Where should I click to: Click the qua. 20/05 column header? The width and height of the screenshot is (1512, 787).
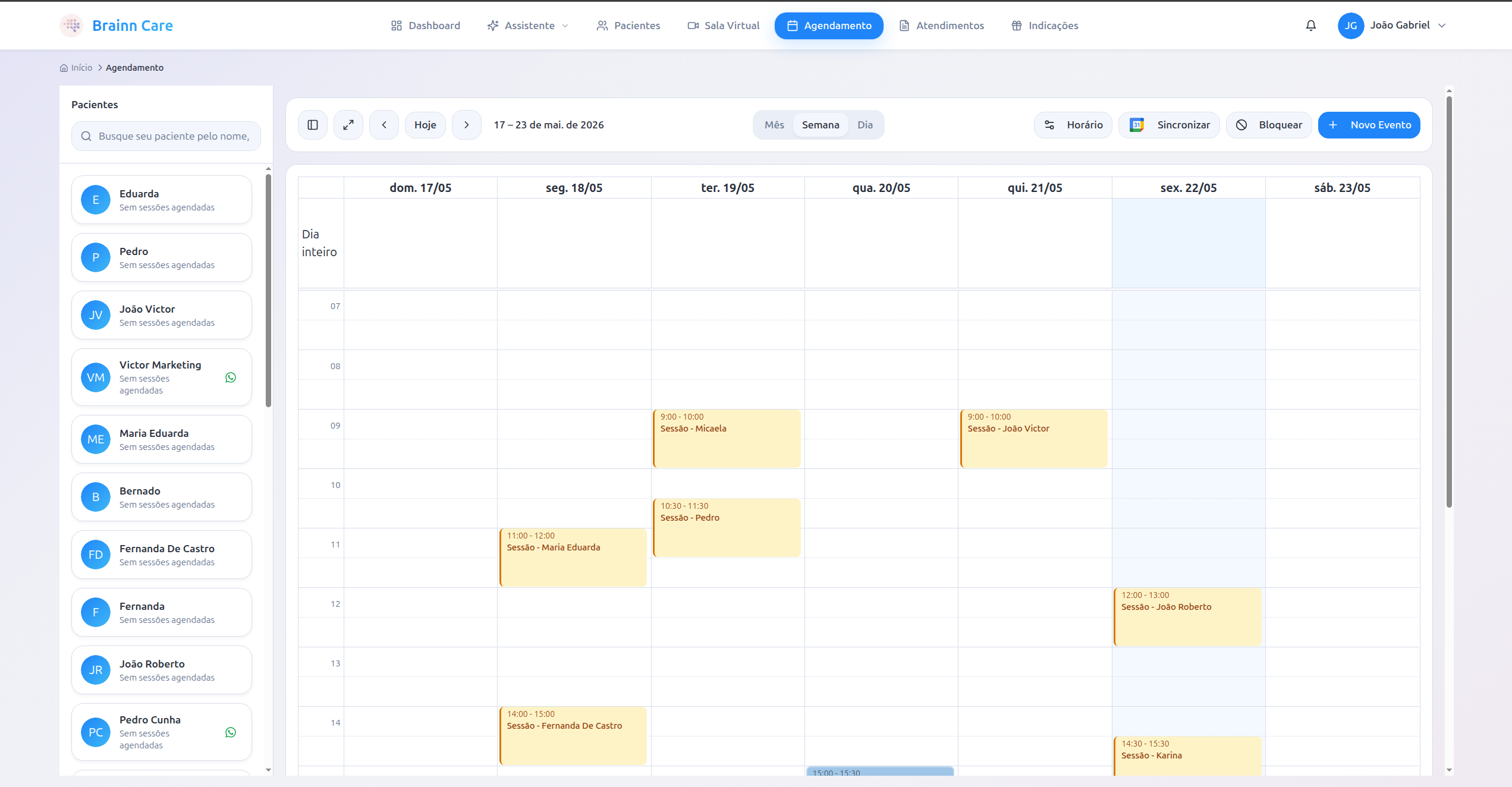pos(881,188)
